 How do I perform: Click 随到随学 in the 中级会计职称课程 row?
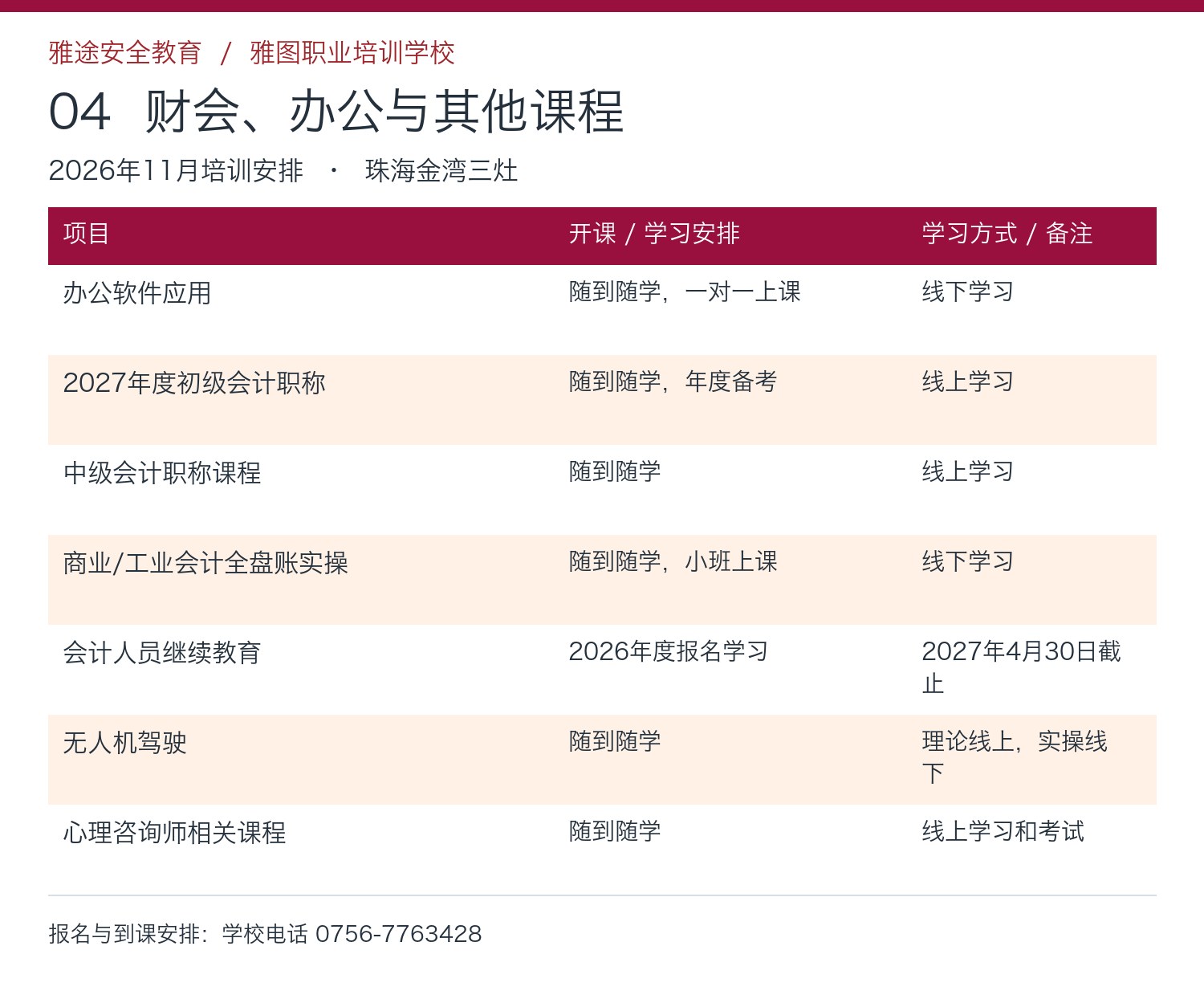coord(615,471)
